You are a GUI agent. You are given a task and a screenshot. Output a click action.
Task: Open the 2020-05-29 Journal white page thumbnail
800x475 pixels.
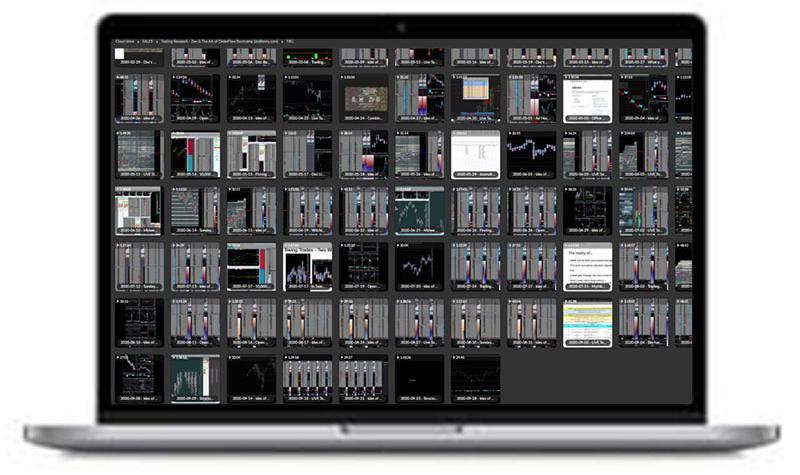475,154
